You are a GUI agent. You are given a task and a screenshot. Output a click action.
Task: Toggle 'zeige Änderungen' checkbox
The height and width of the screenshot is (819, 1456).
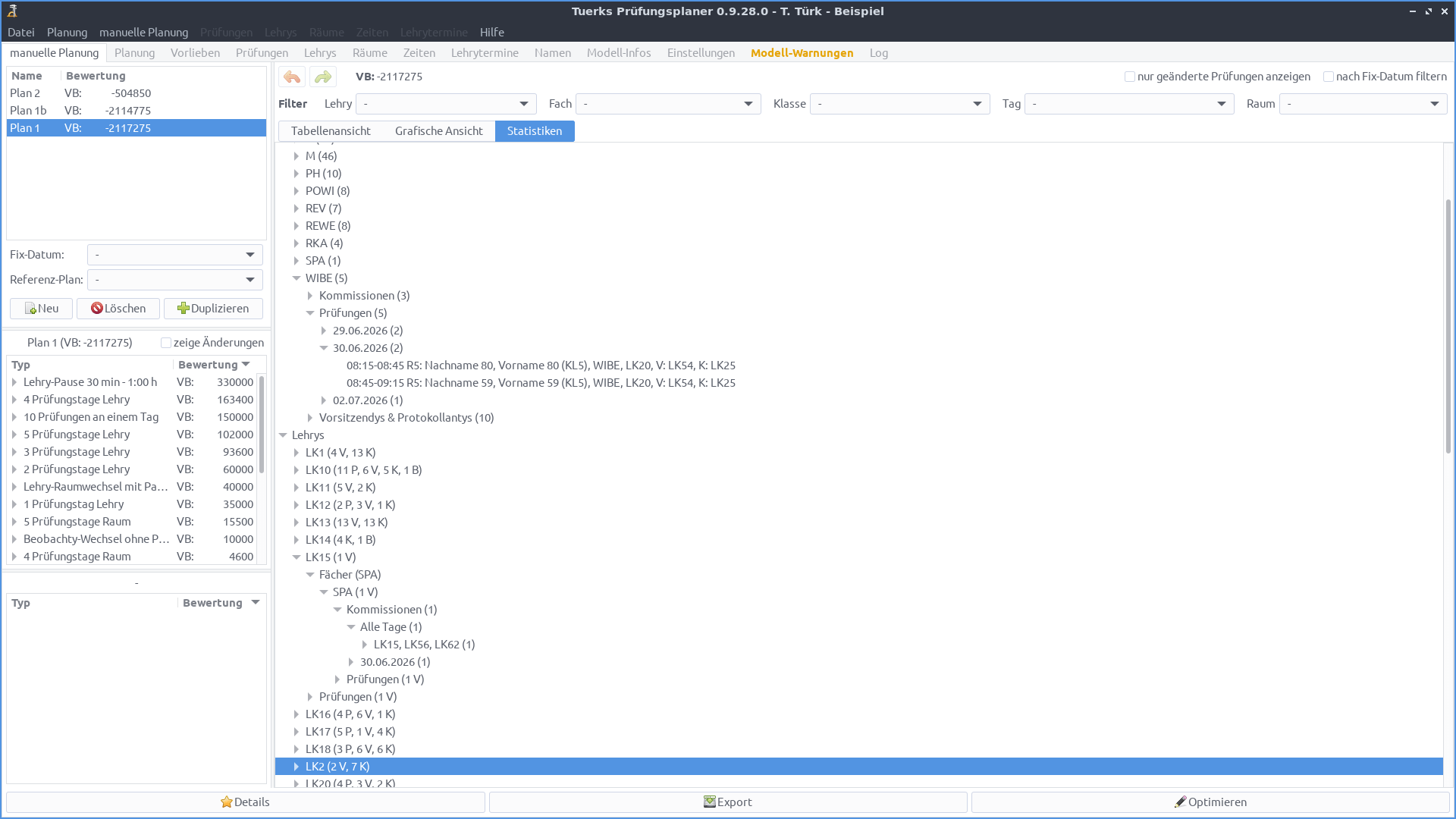point(165,343)
